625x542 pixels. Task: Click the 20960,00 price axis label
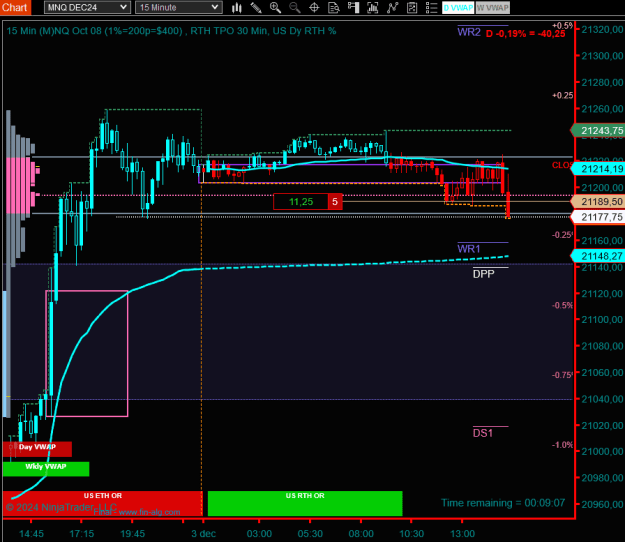[602, 505]
